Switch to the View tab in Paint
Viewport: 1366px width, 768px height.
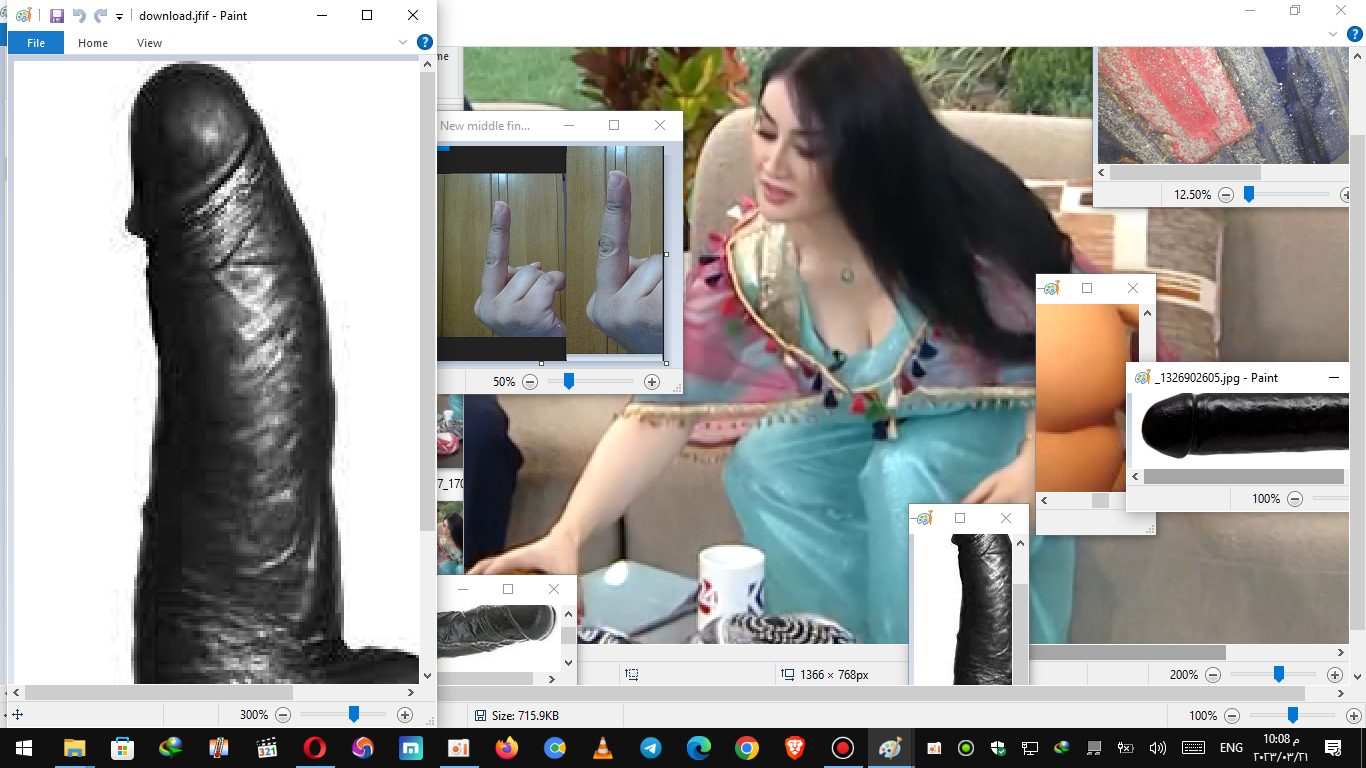tap(149, 43)
